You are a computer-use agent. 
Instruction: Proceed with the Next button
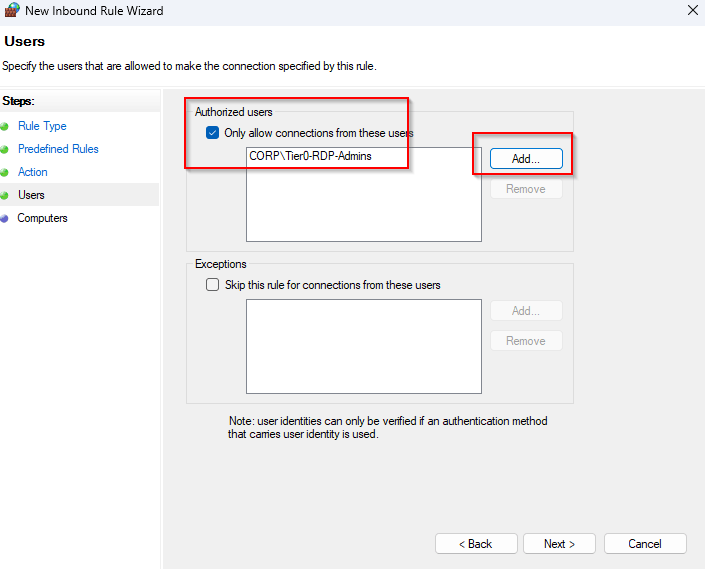coord(559,544)
